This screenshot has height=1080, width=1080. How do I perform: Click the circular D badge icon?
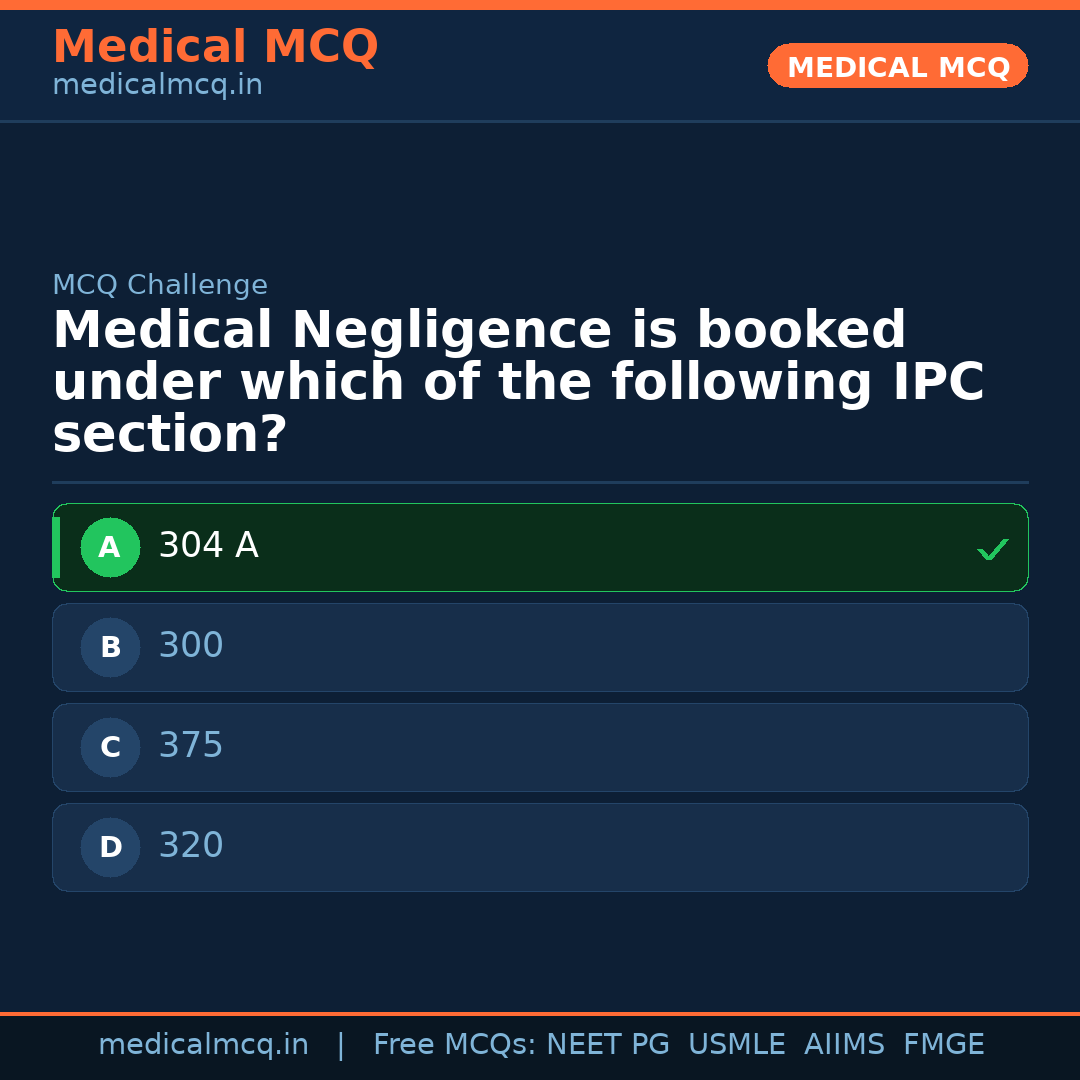coord(110,847)
